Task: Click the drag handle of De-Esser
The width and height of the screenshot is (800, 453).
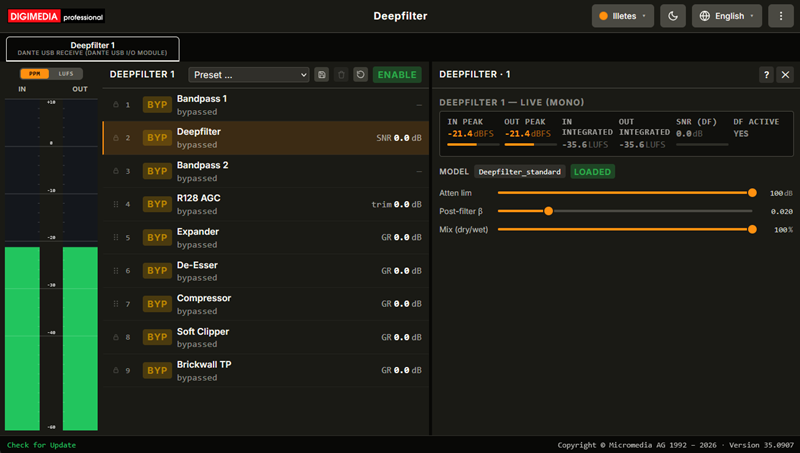Action: 116,270
